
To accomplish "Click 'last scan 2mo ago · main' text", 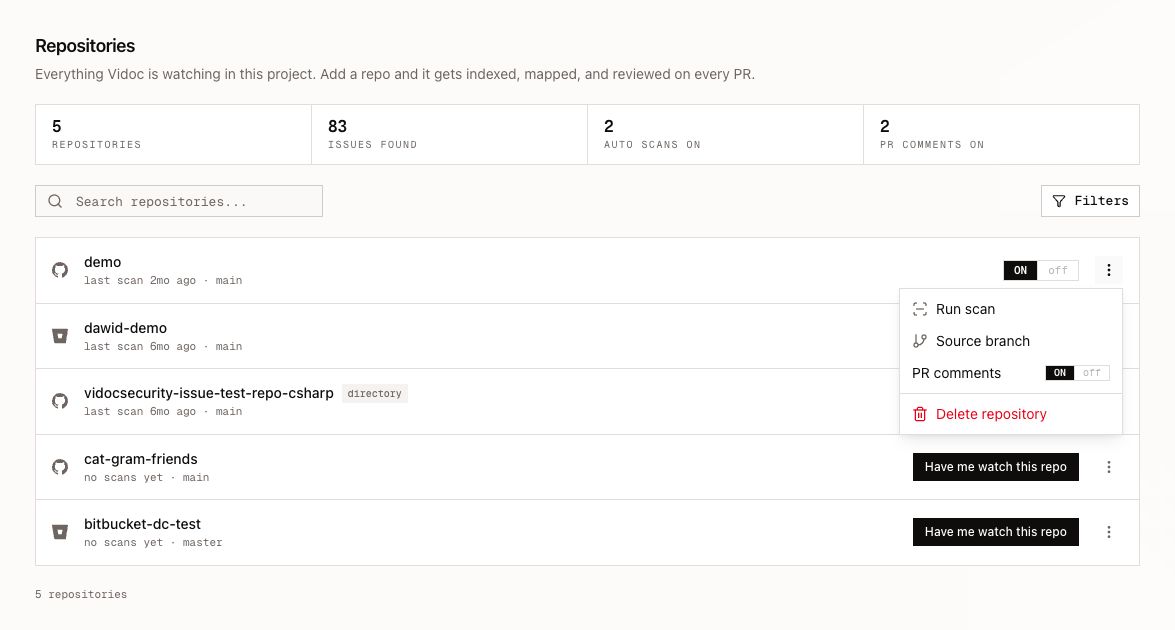I will (163, 281).
